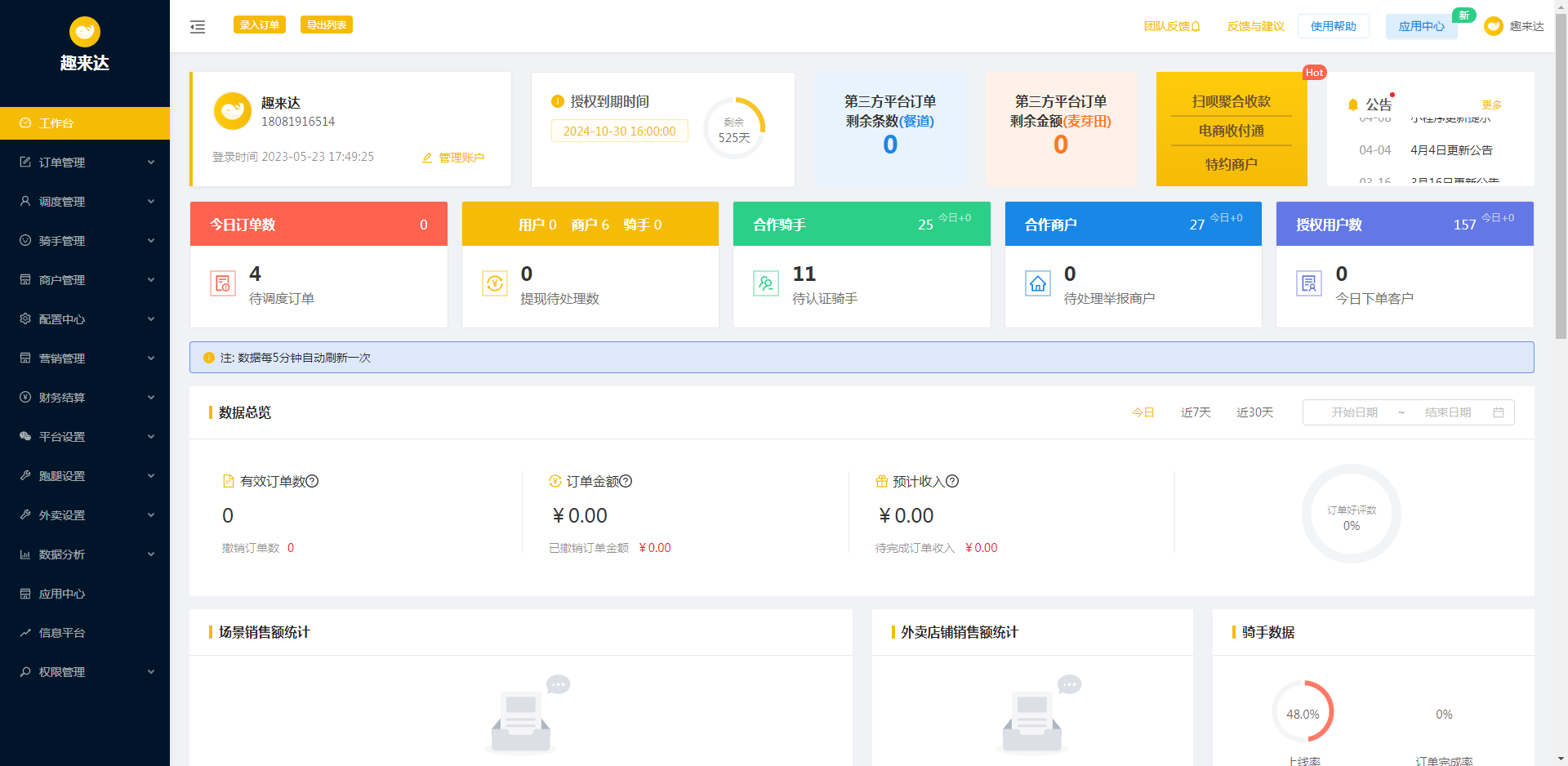The height and width of the screenshot is (766, 1568).
Task: Open the 反馈与建议 link
Action: 1255,26
